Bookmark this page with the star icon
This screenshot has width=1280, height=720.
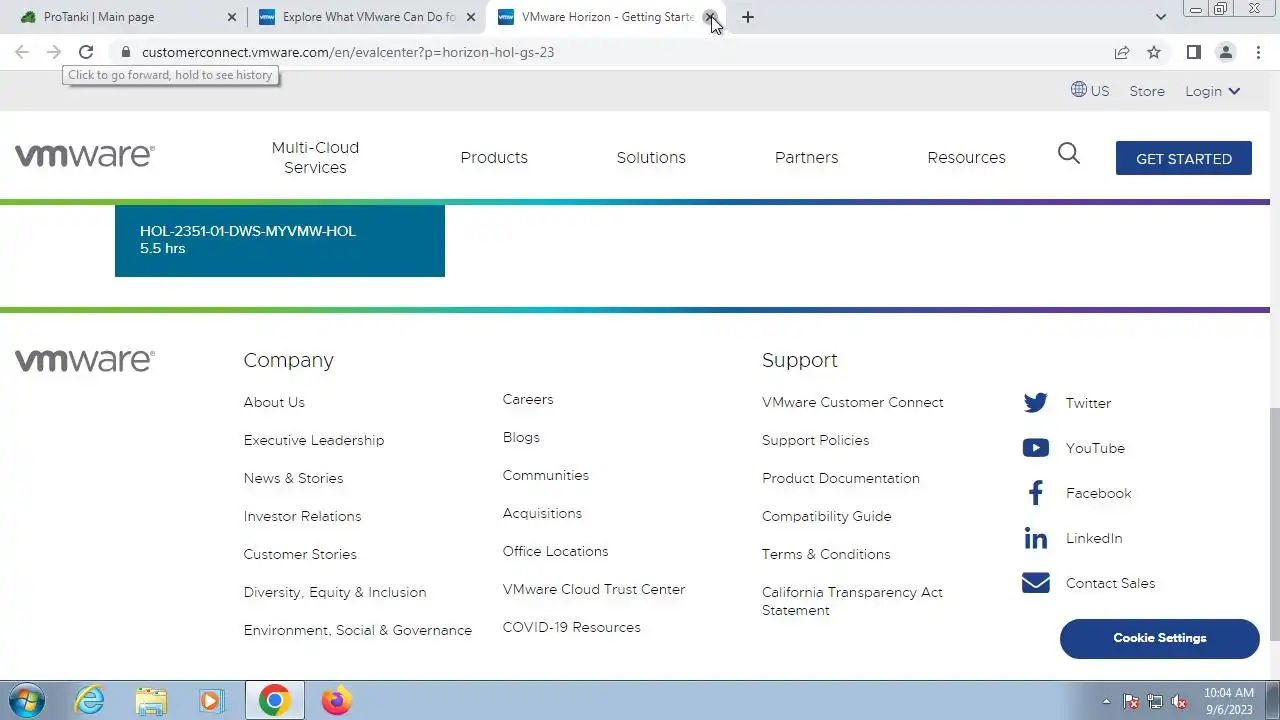point(1154,52)
